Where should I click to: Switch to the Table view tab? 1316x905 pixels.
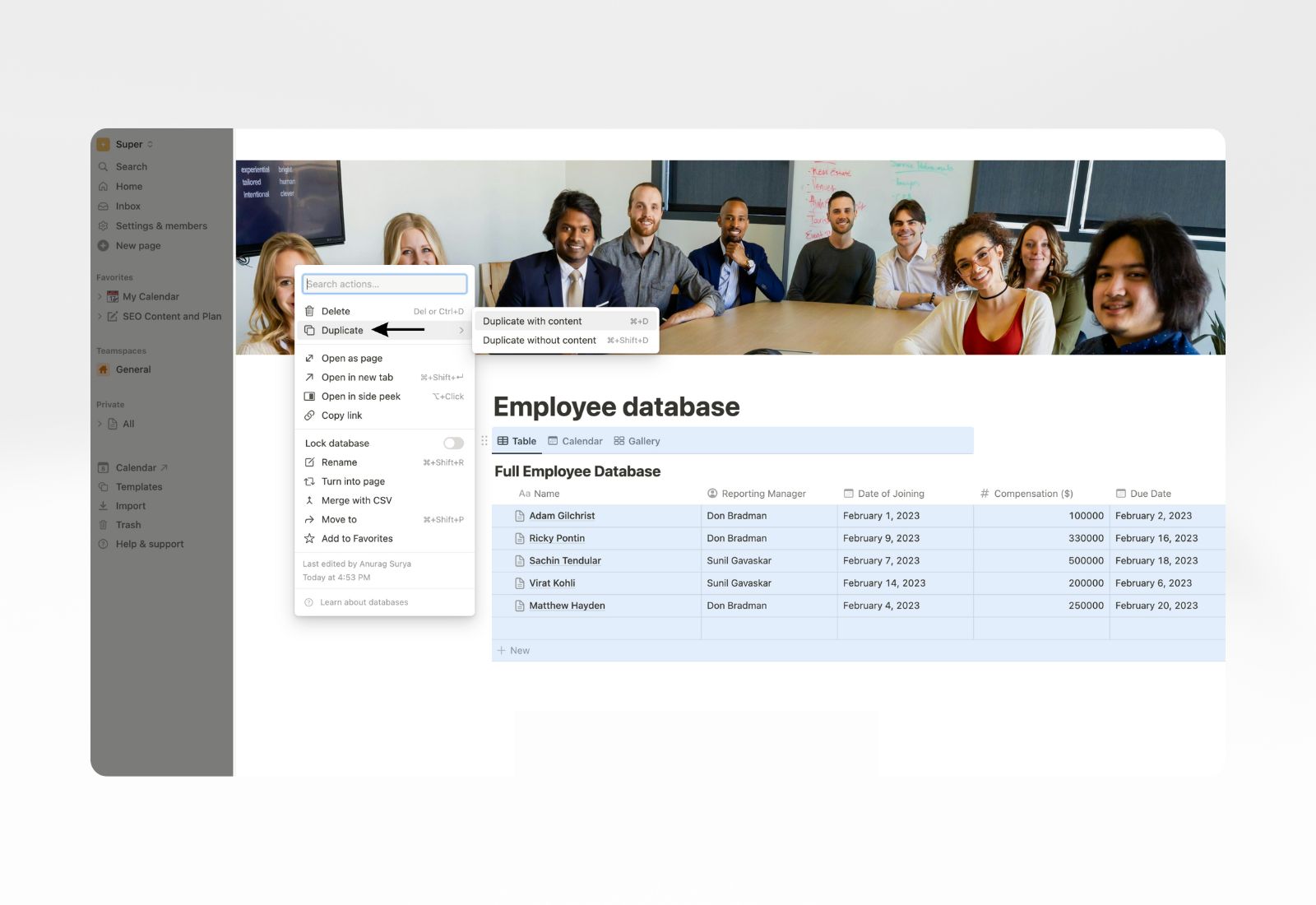pos(517,441)
